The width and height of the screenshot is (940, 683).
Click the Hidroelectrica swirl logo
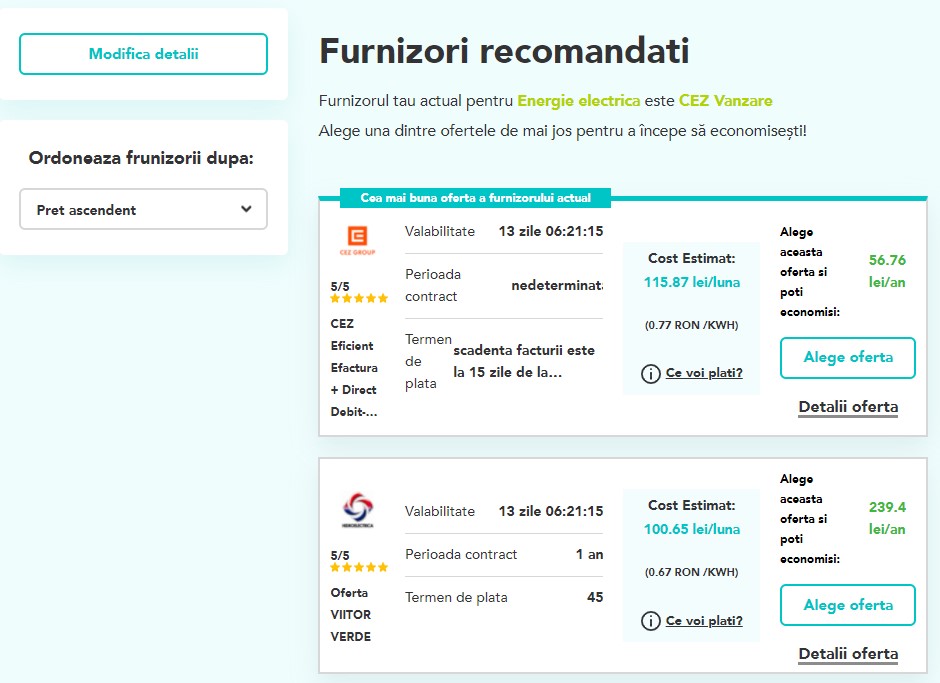[358, 510]
